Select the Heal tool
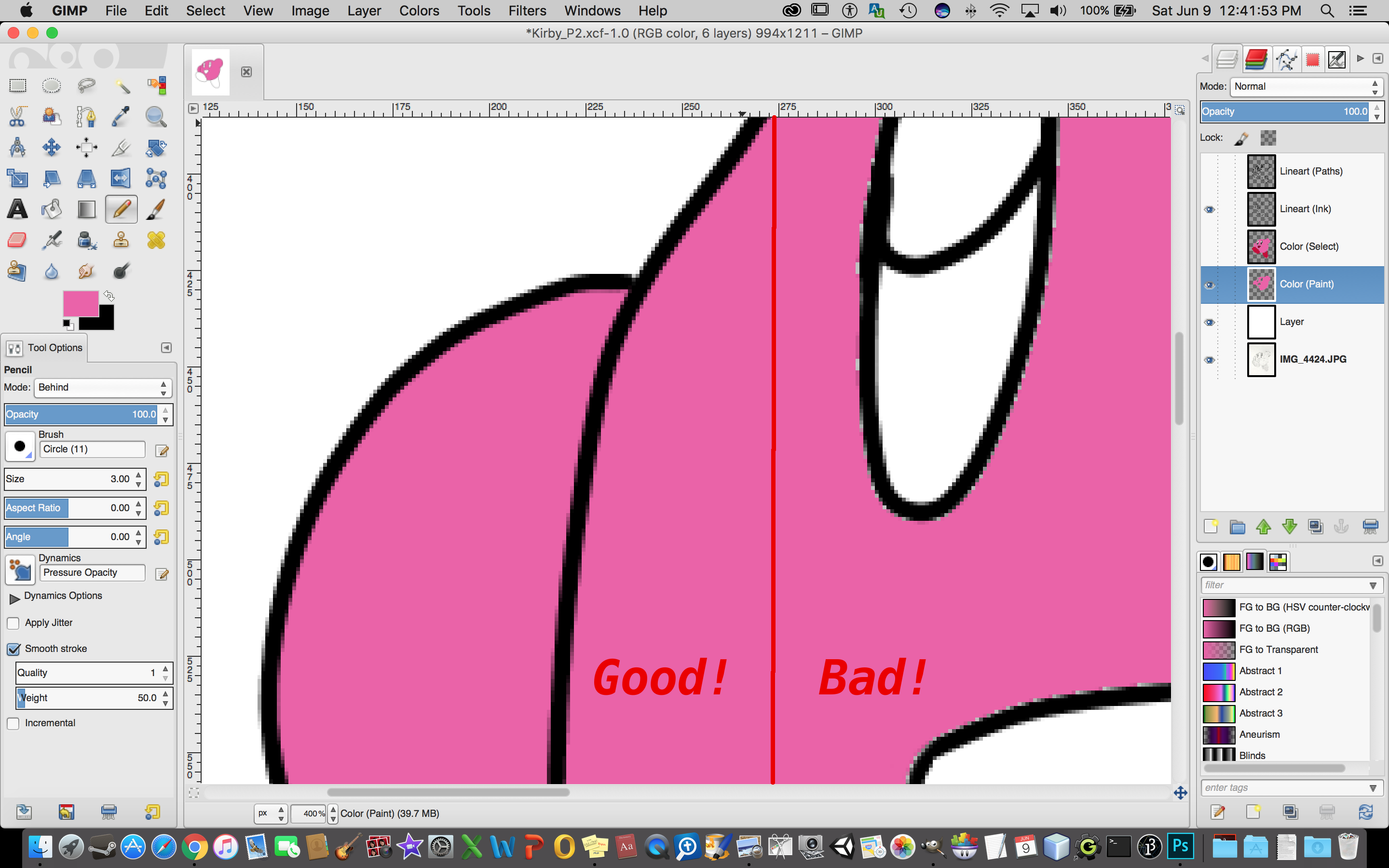Screen dimensions: 1389x868 (x=156, y=240)
